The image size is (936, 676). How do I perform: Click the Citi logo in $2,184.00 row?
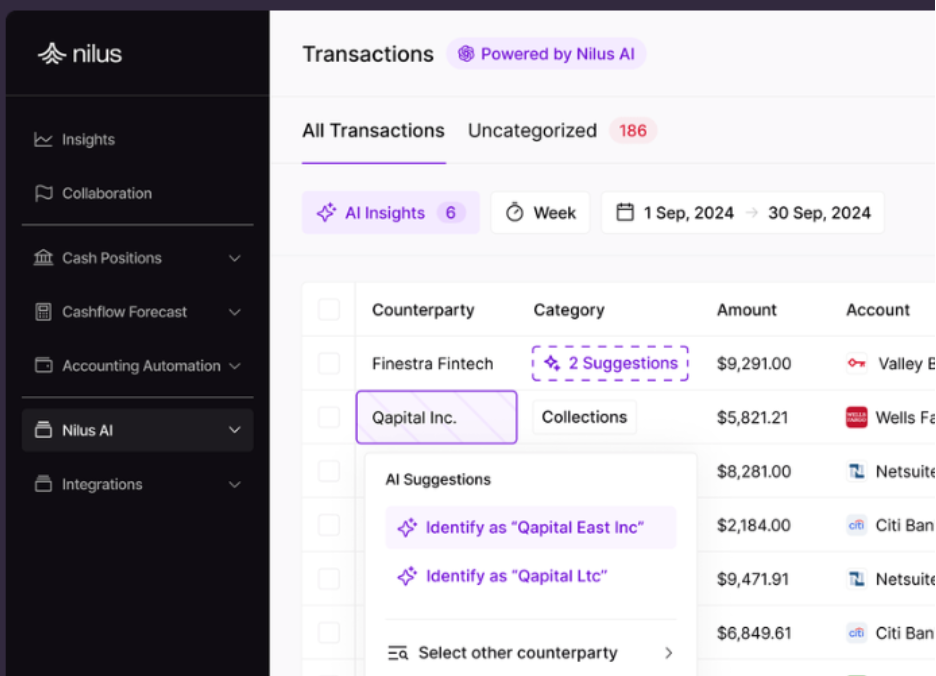tap(857, 525)
